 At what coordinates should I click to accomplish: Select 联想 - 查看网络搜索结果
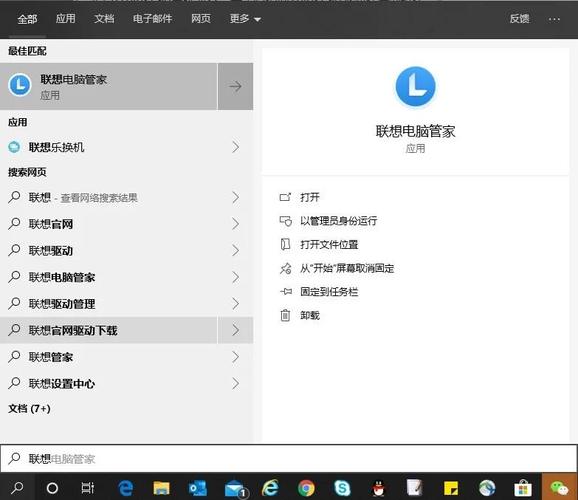coord(108,197)
